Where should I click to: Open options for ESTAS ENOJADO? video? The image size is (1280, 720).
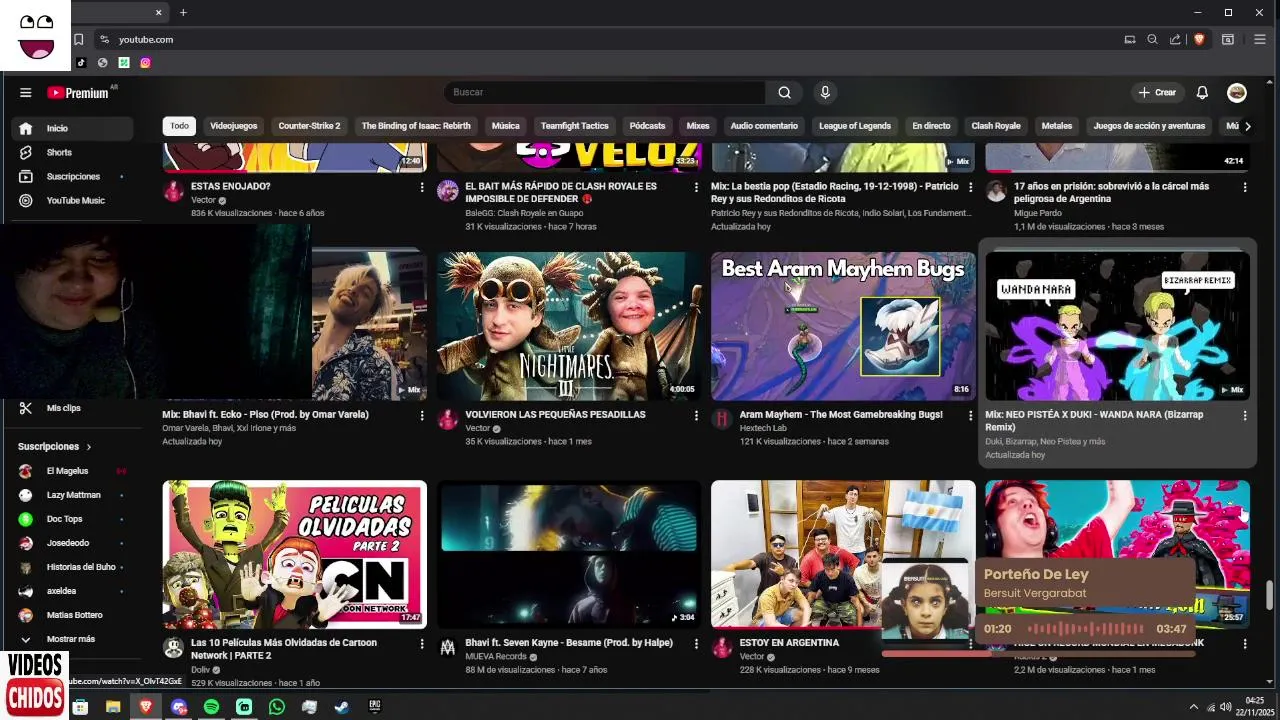(421, 187)
